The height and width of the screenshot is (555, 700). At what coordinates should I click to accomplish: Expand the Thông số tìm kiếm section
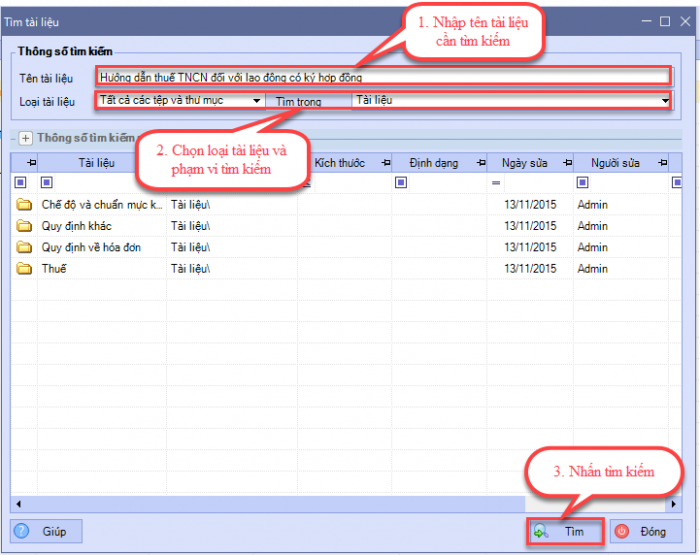(25, 138)
